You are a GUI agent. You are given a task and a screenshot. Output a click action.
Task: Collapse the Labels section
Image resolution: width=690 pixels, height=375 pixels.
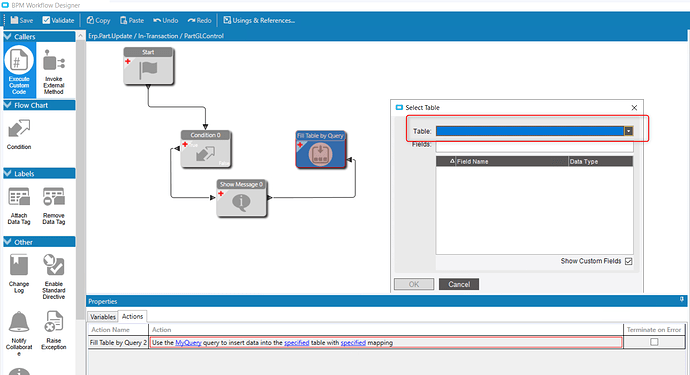[8, 173]
